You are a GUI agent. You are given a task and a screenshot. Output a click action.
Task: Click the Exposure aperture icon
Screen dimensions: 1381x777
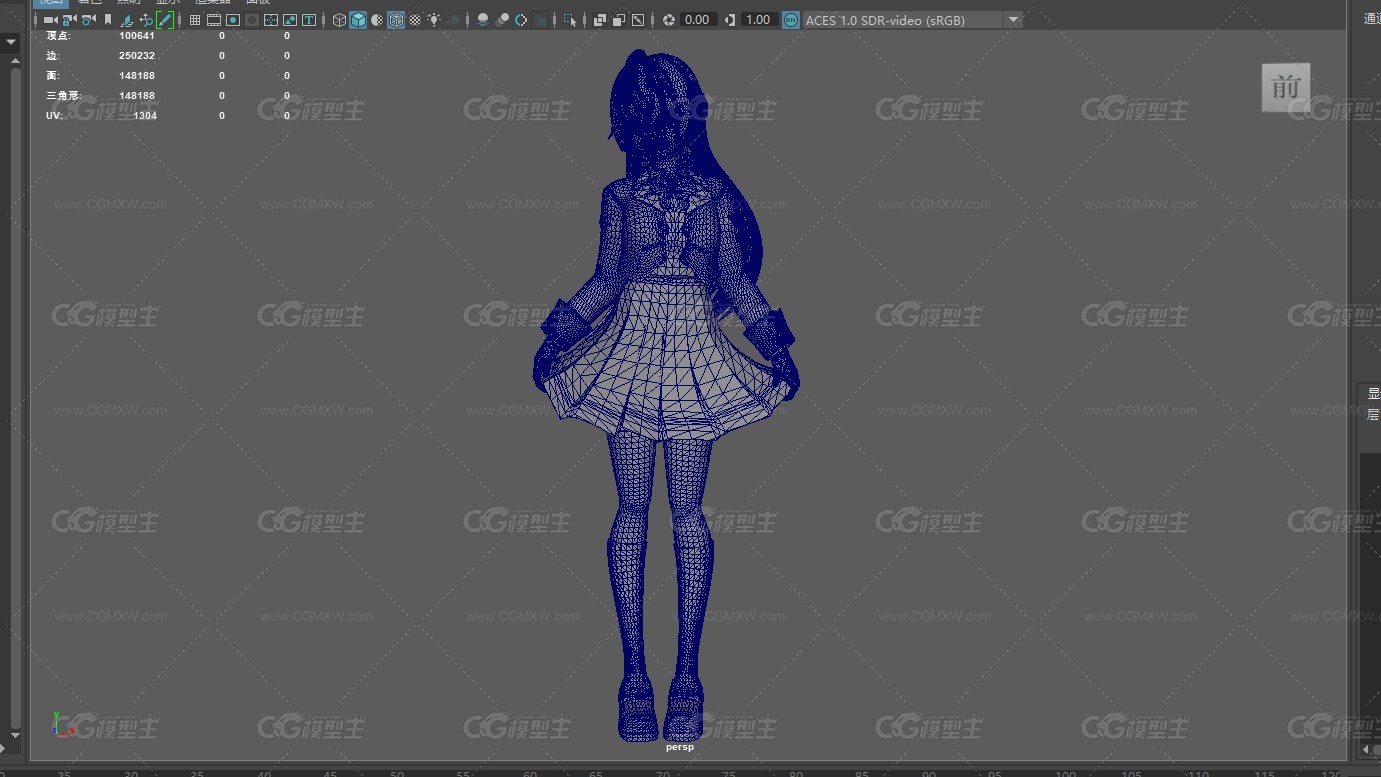point(669,20)
